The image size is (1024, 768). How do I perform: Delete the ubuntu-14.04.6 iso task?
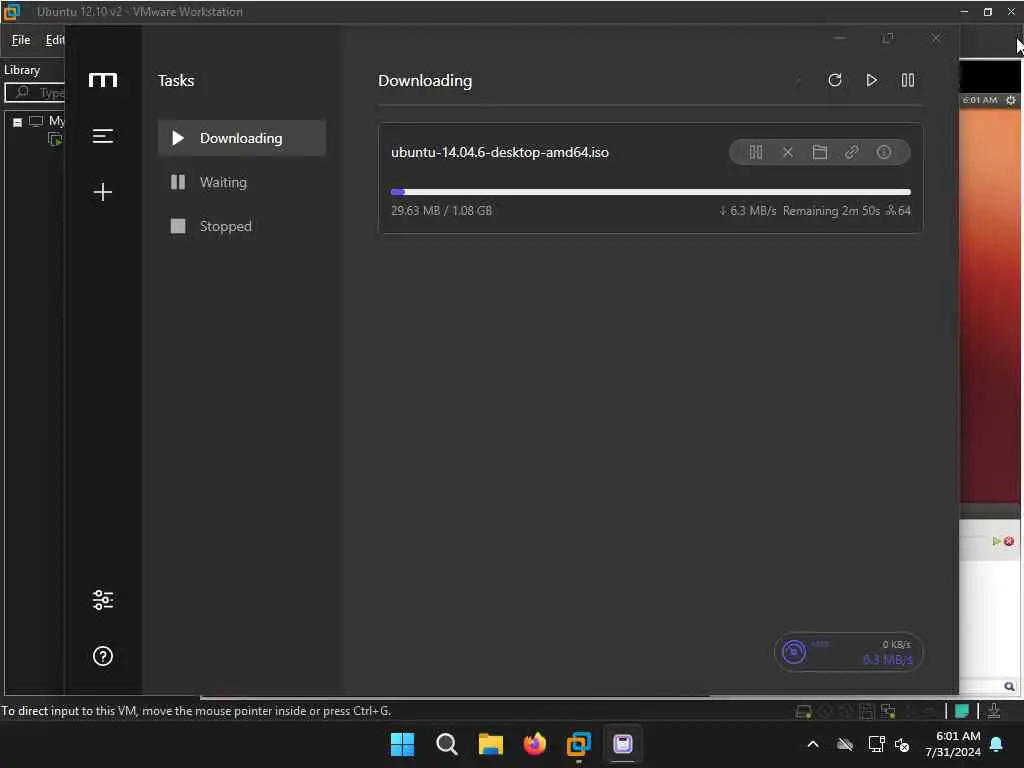[788, 152]
